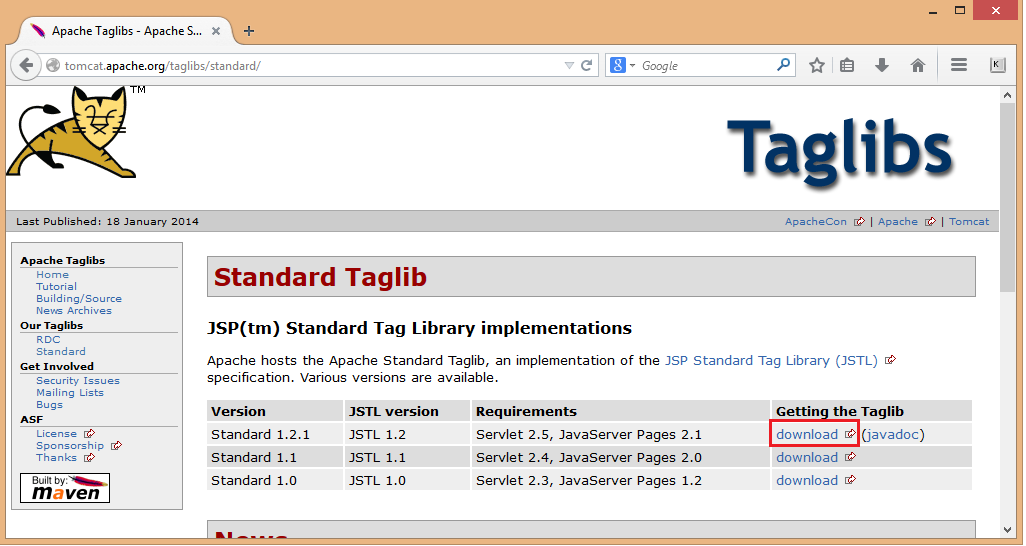Open a new tab with plus button

coord(249,31)
